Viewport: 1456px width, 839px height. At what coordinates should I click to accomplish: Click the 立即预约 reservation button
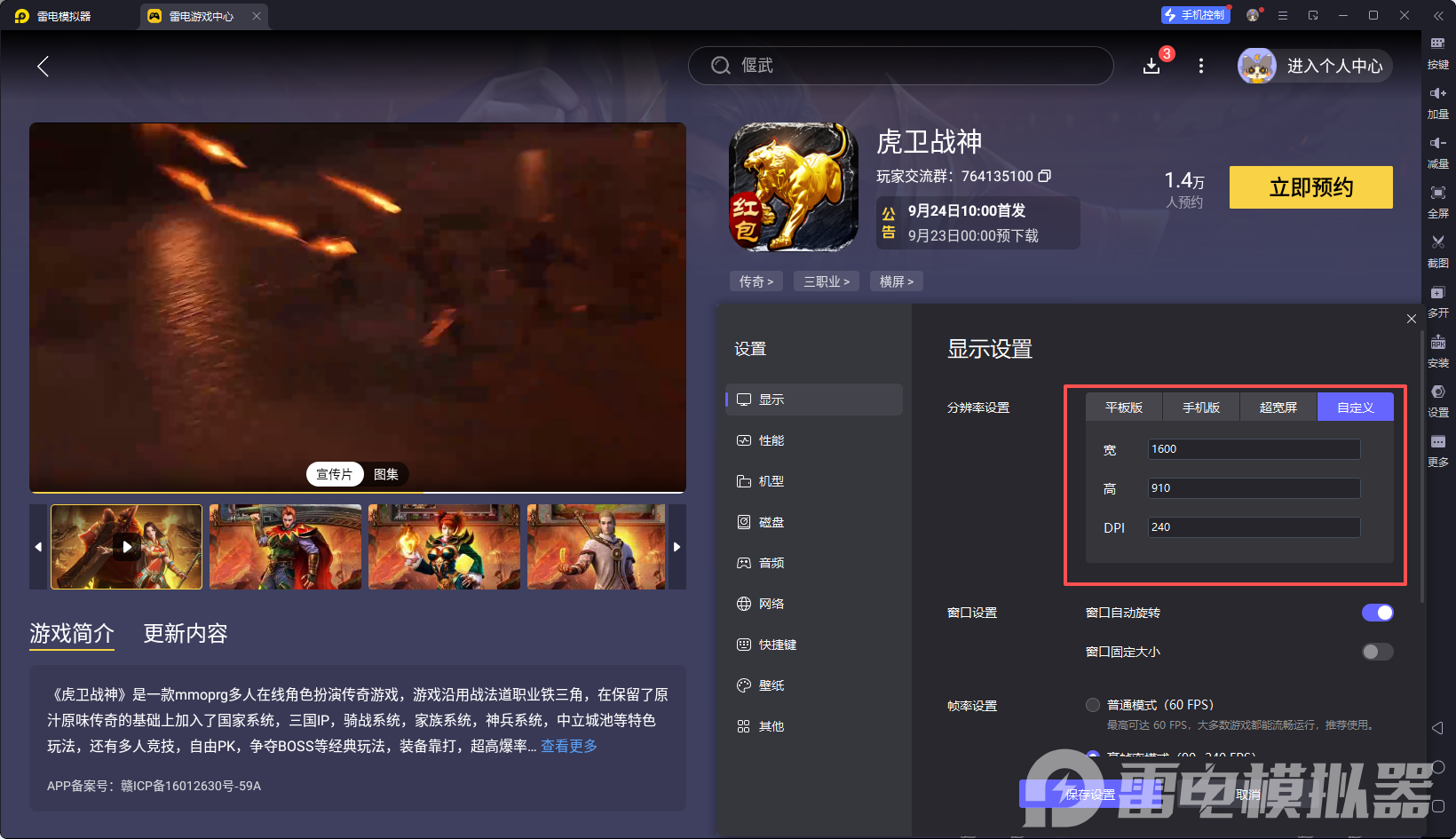(x=1310, y=187)
